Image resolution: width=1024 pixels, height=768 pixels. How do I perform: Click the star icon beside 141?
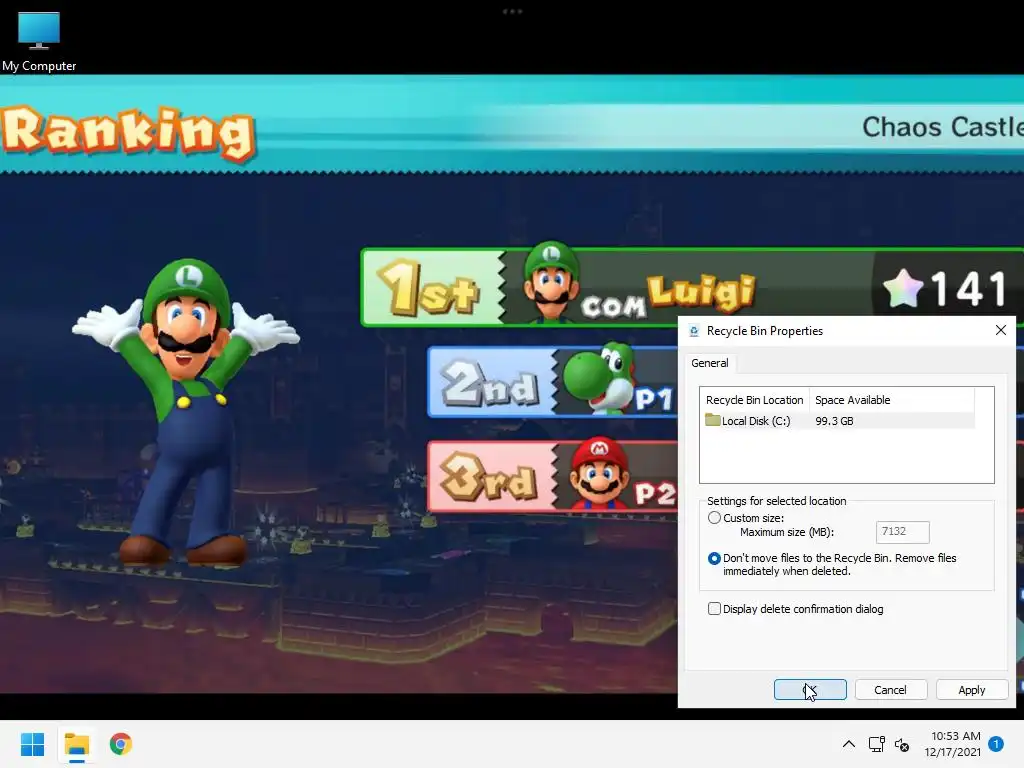click(x=903, y=288)
